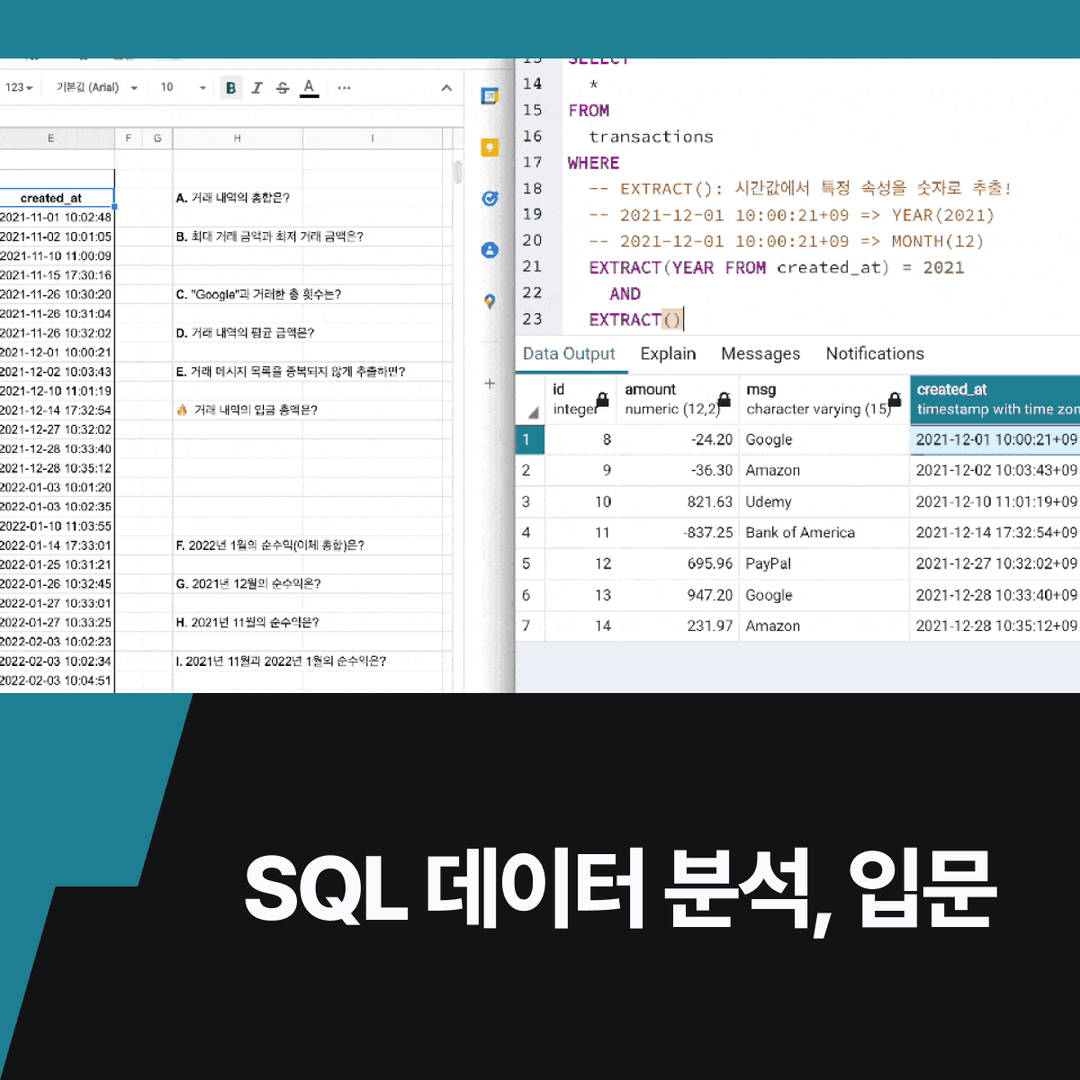Switch to the Explain tab
Screen dimensions: 1080x1080
point(668,353)
